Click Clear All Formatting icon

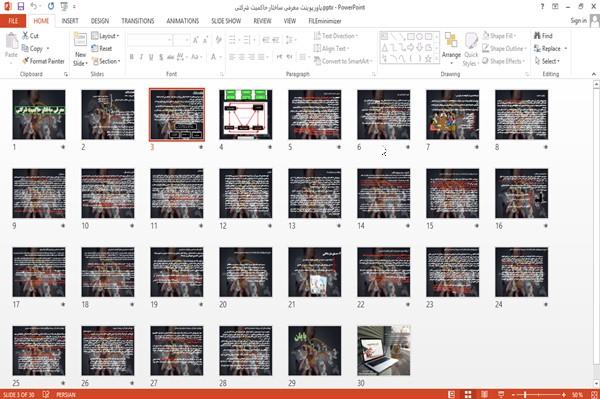click(x=218, y=40)
